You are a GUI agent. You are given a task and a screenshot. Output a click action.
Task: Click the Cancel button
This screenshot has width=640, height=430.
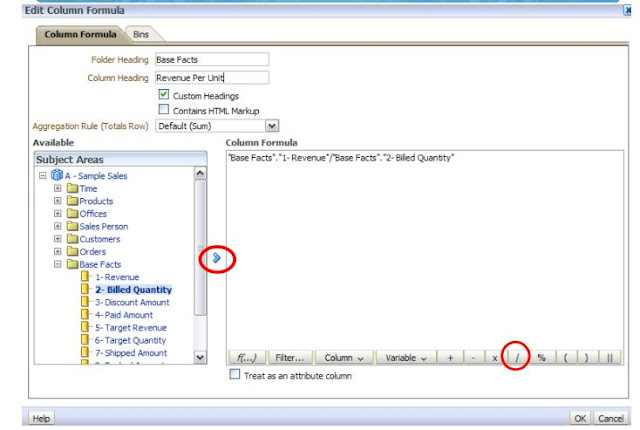(x=611, y=419)
